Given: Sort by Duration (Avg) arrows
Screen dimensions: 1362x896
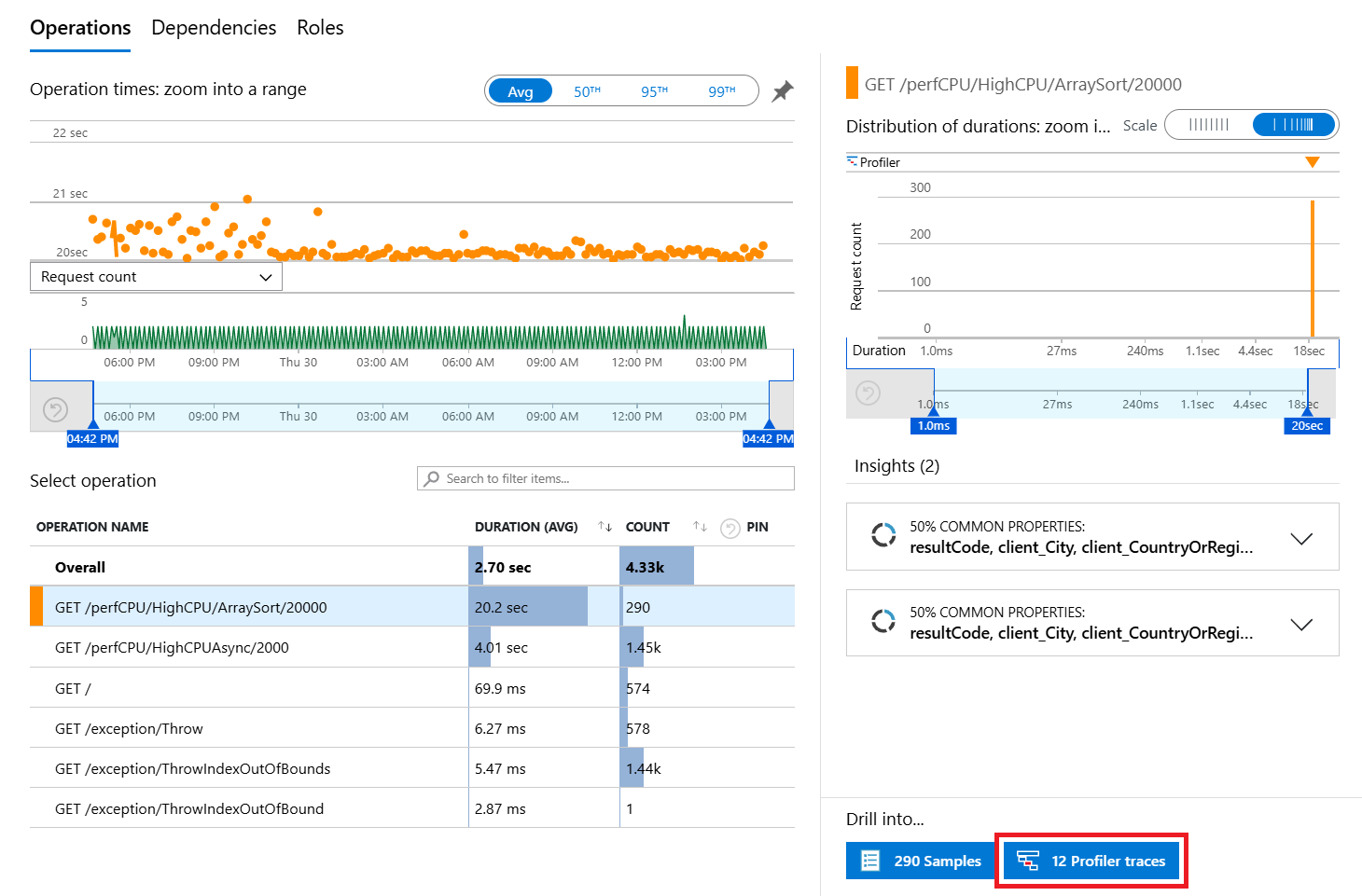Looking at the screenshot, I should (605, 528).
